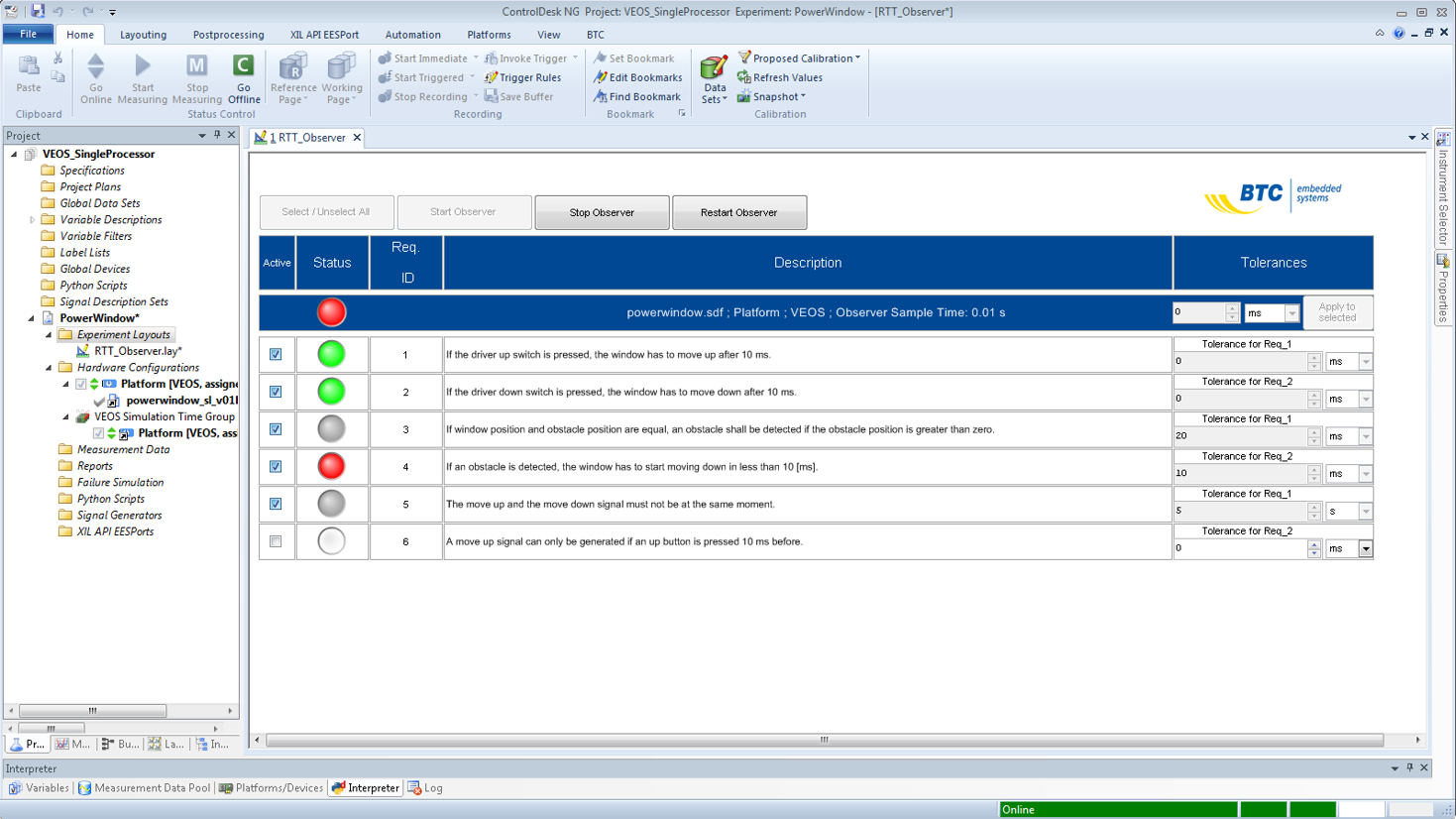Screen dimensions: 1456x819
Task: Click Refresh Values
Action: point(780,77)
